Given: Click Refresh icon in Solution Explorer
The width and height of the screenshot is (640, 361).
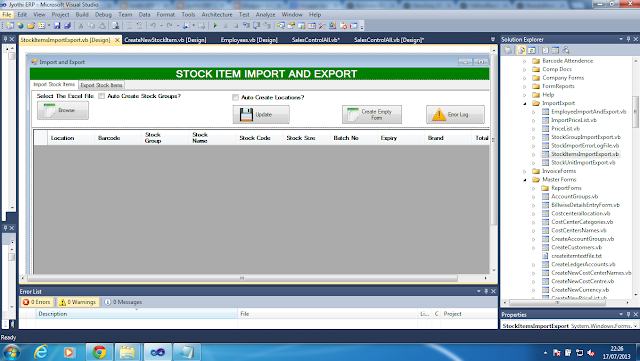Looking at the screenshot, I should pyautogui.click(x=531, y=50).
